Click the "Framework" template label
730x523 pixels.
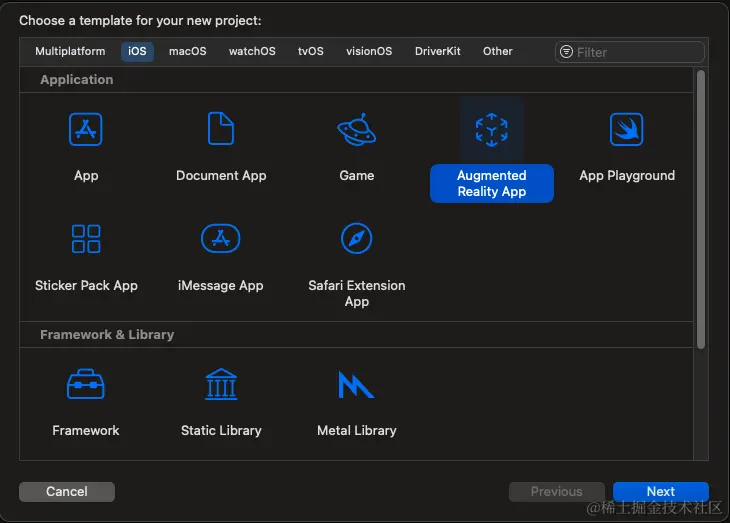tap(86, 430)
